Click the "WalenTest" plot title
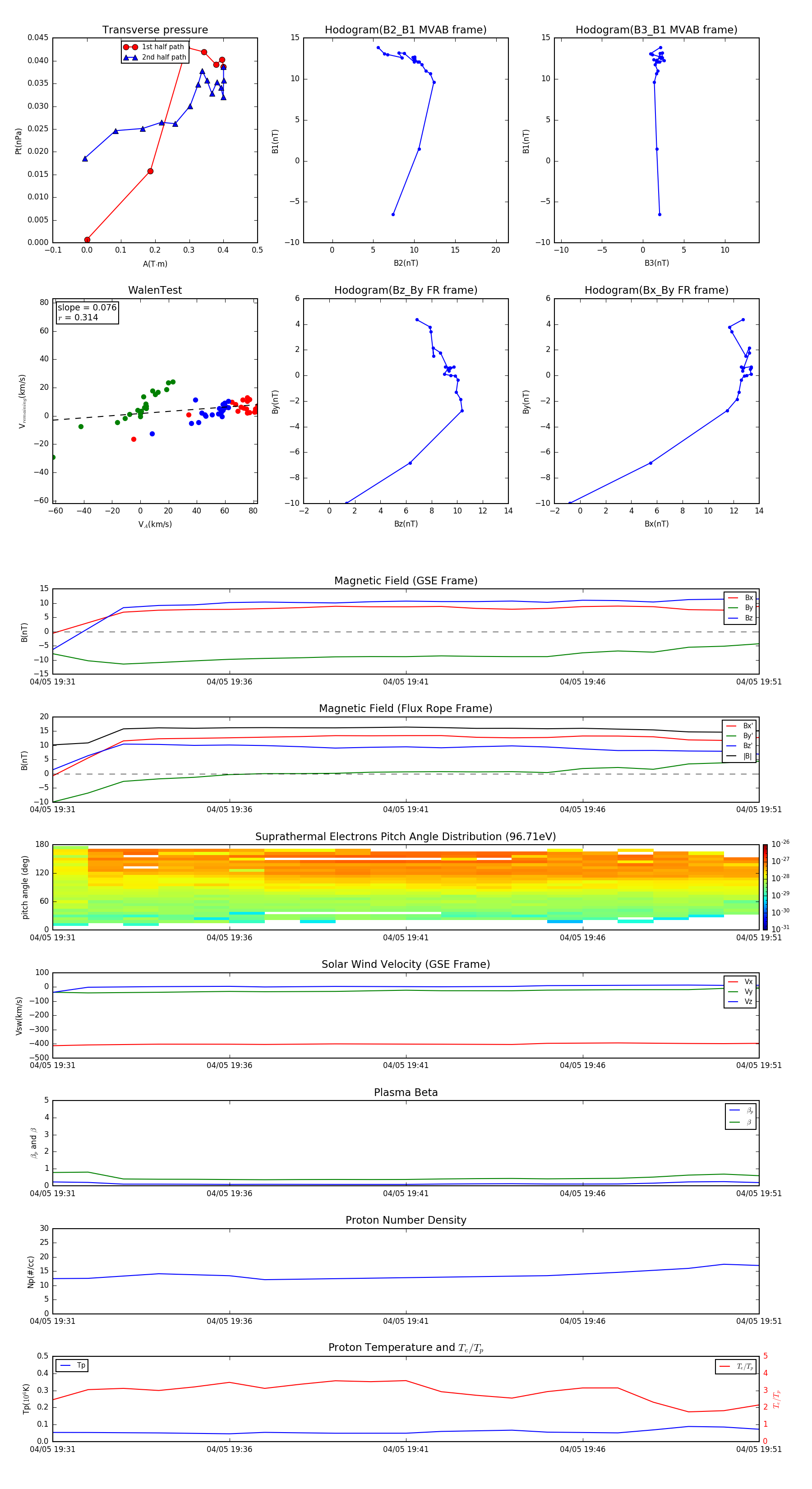This screenshot has width=812, height=1489. [x=155, y=290]
